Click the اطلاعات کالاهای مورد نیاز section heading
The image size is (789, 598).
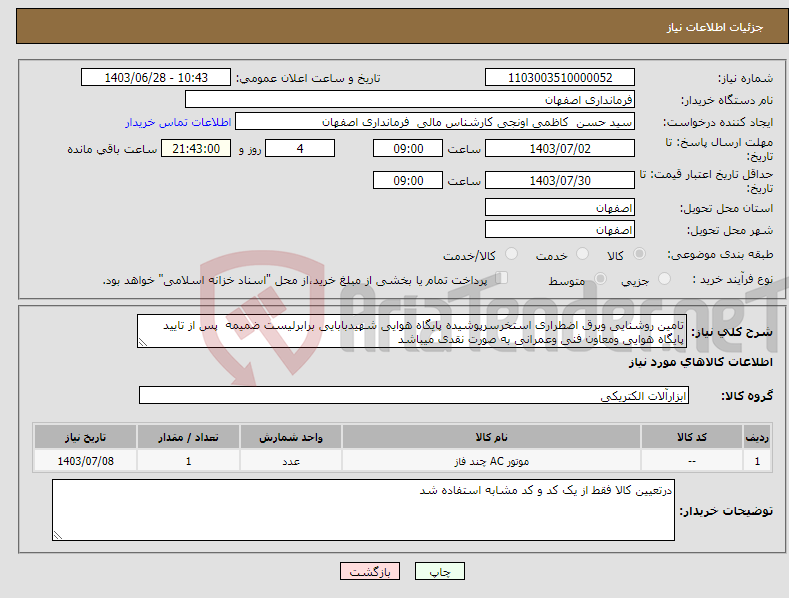point(700,362)
